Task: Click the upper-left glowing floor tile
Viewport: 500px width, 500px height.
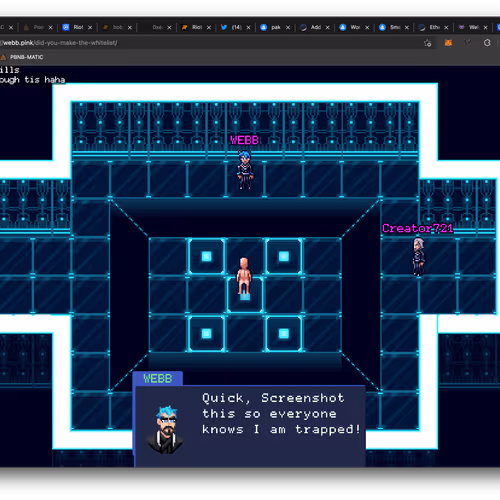Action: (x=206, y=256)
